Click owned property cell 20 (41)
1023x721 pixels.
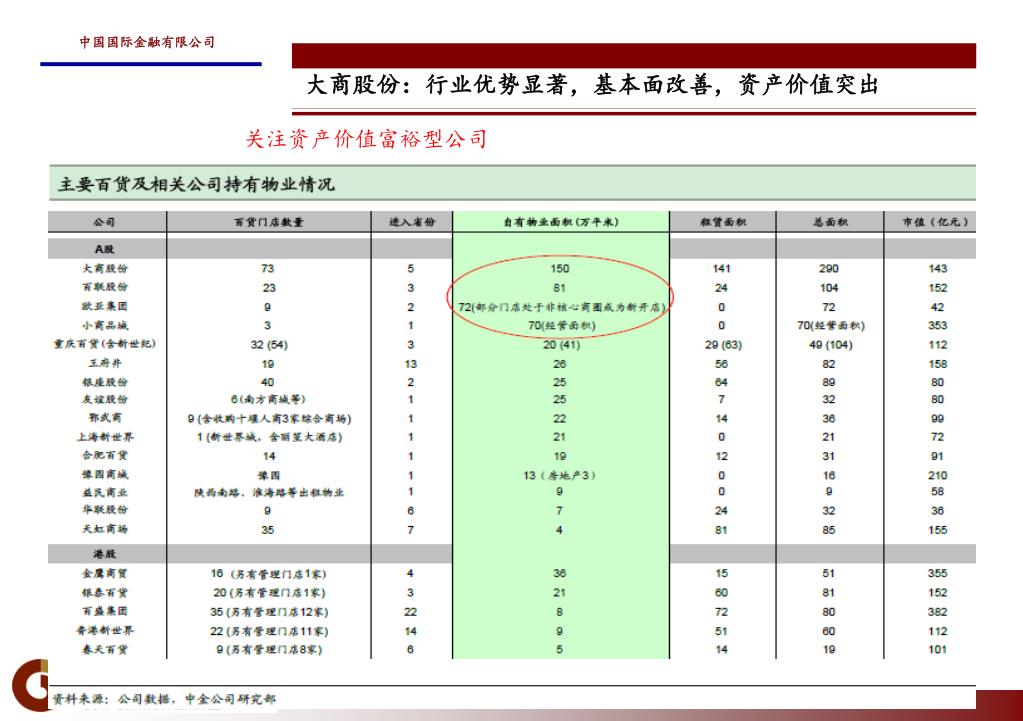pos(561,345)
